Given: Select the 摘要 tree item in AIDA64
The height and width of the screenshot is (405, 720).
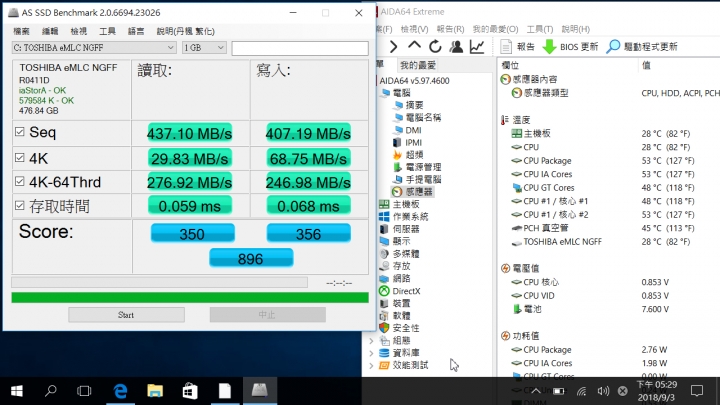Looking at the screenshot, I should pos(408,105).
